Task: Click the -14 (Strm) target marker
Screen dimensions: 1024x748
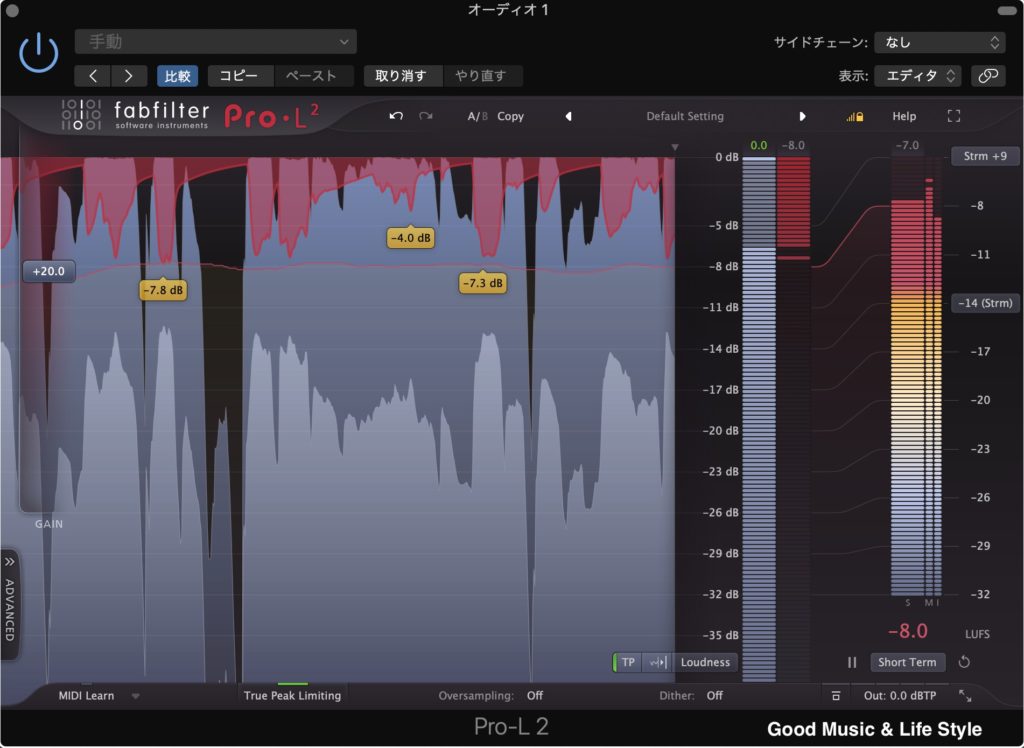Action: 985,303
